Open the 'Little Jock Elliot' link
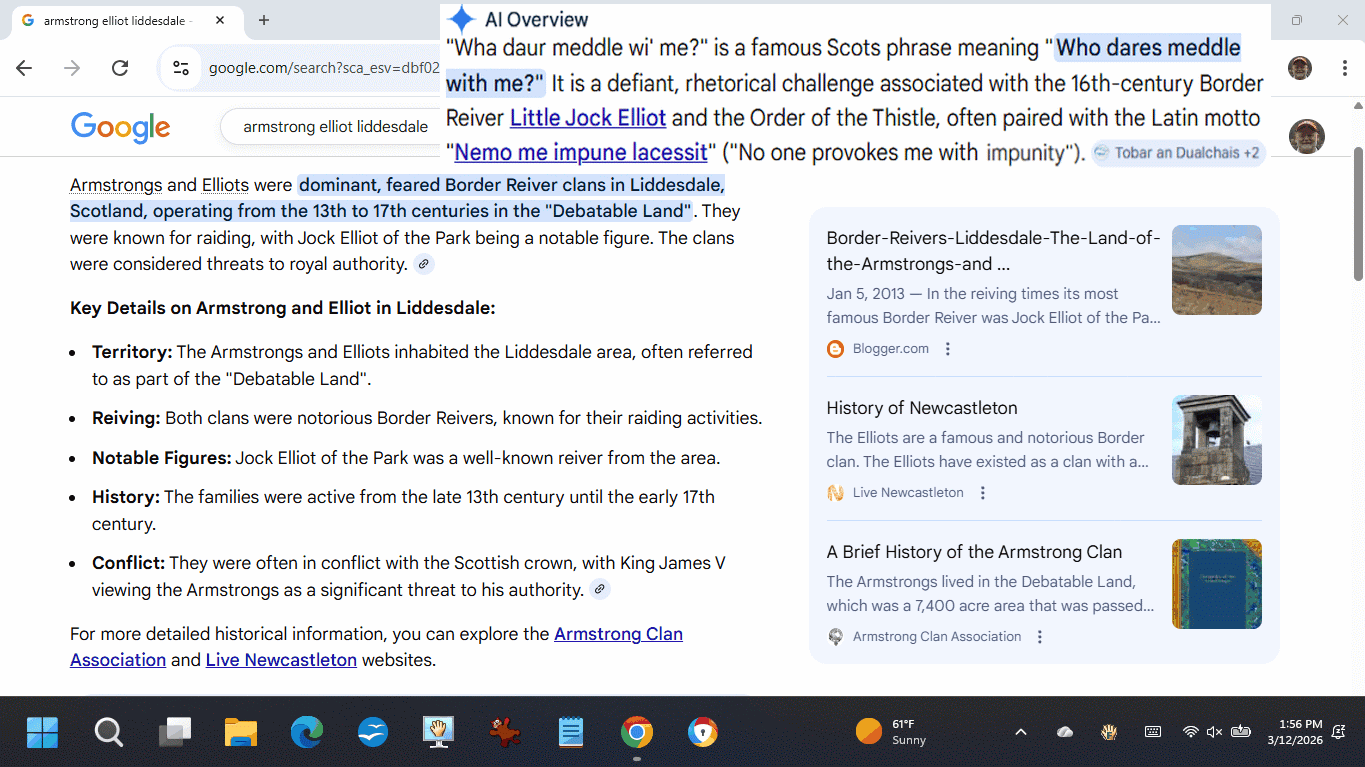This screenshot has width=1365, height=767. 587,118
